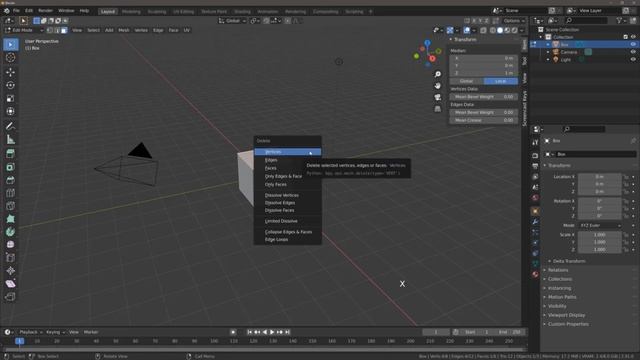Open the Mesh menu in viewport header
Screen dimensions: 640x360
pyautogui.click(x=124, y=30)
